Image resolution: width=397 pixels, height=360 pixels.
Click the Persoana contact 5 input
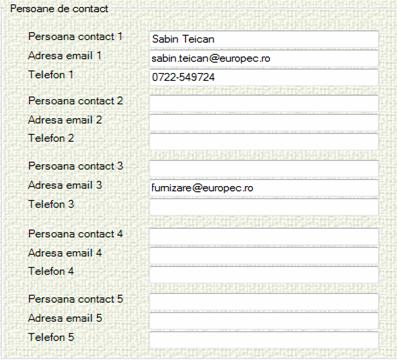[x=264, y=302]
